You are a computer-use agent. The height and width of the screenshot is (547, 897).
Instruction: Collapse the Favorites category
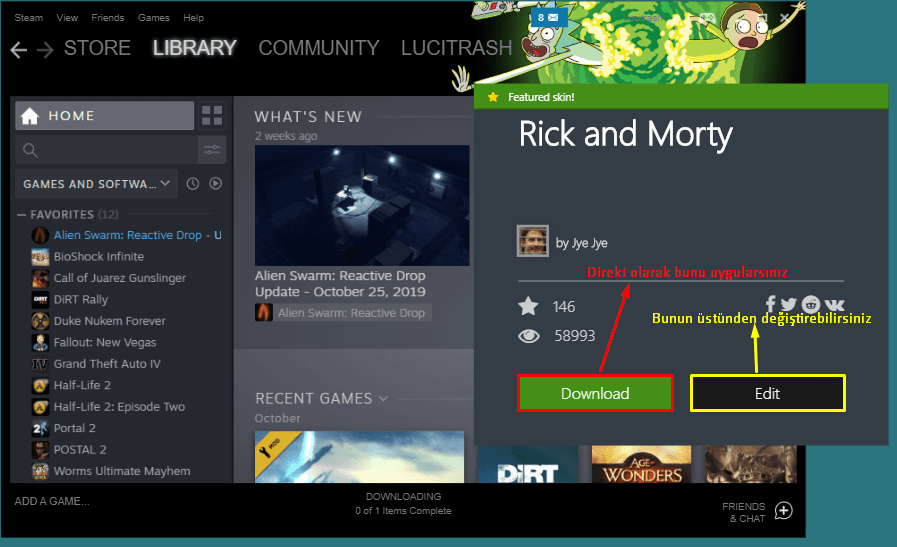[22, 215]
